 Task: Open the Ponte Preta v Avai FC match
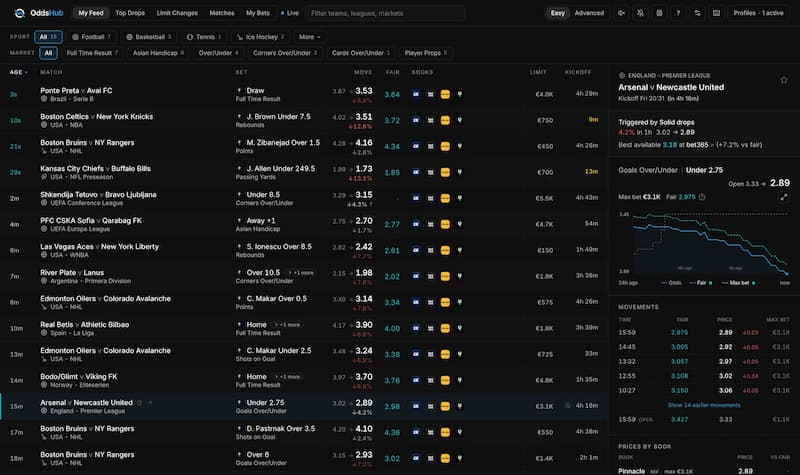click(76, 90)
